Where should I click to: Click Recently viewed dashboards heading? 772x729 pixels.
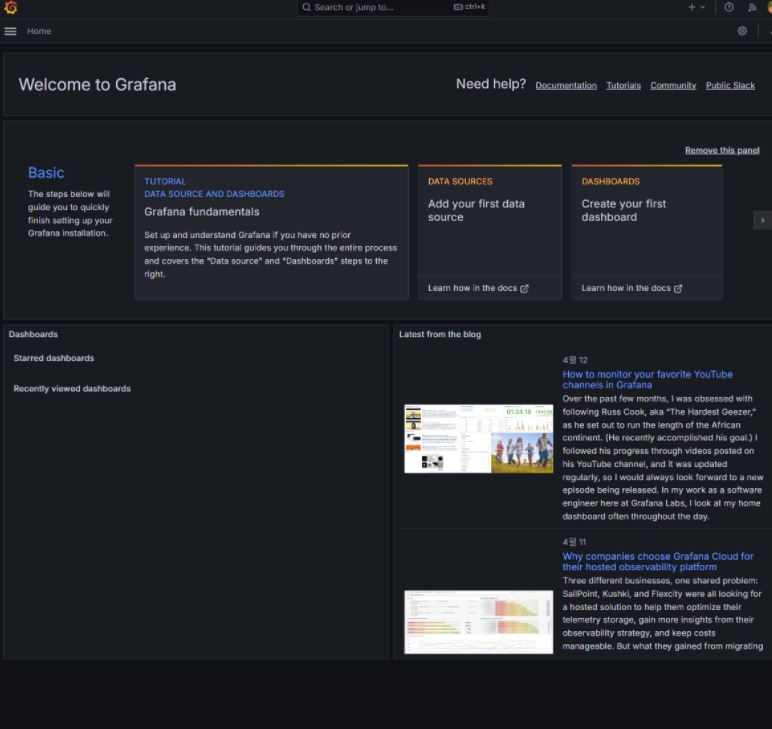click(x=72, y=388)
